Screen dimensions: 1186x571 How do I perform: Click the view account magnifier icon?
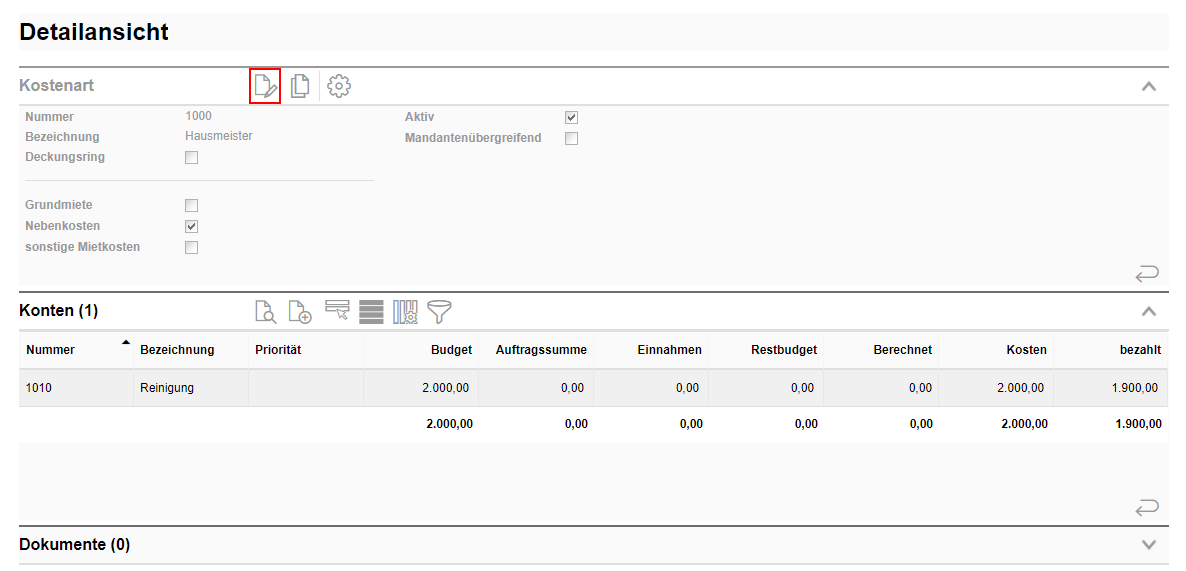265,312
